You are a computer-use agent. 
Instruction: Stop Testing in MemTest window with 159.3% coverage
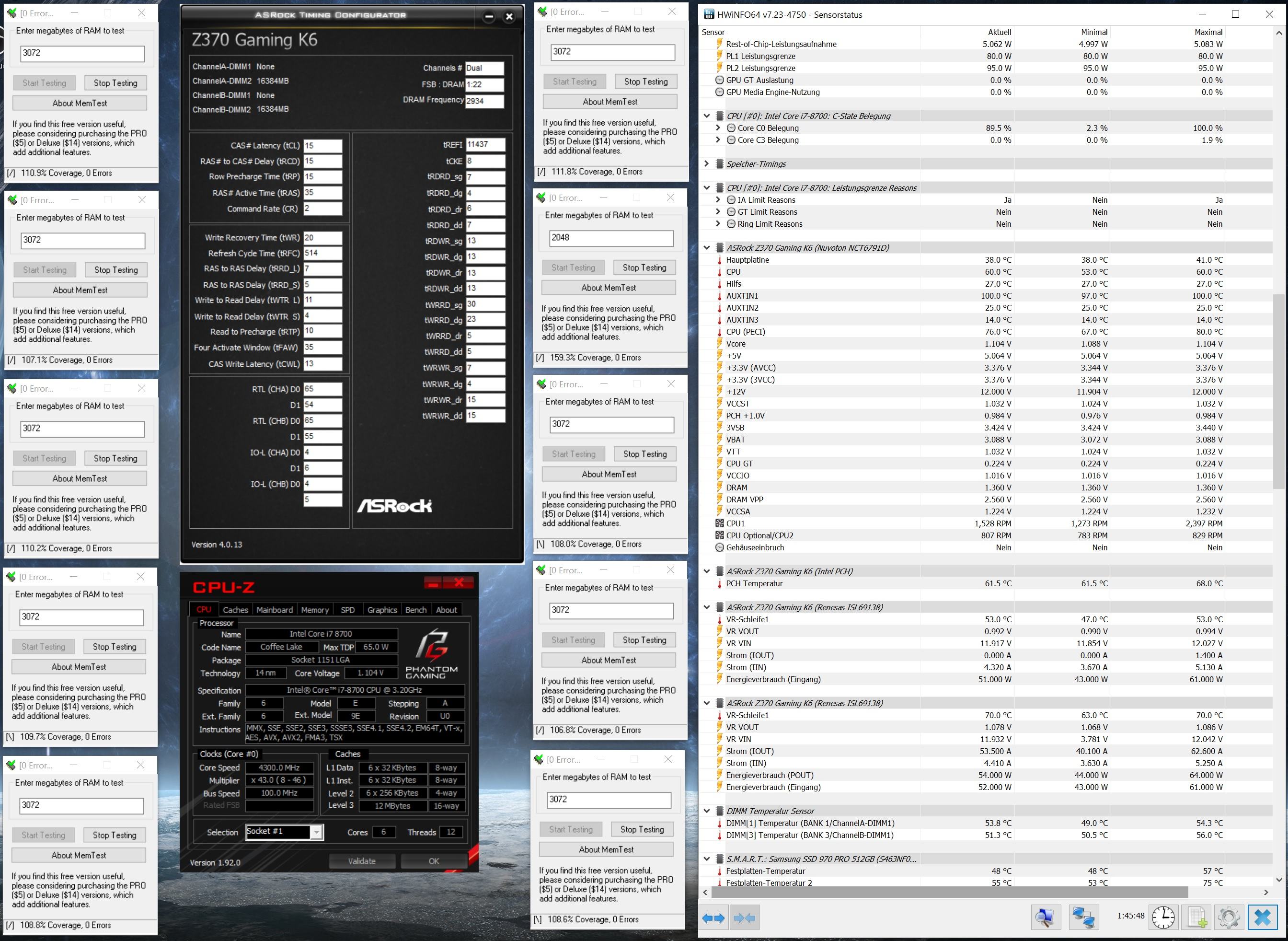click(644, 267)
